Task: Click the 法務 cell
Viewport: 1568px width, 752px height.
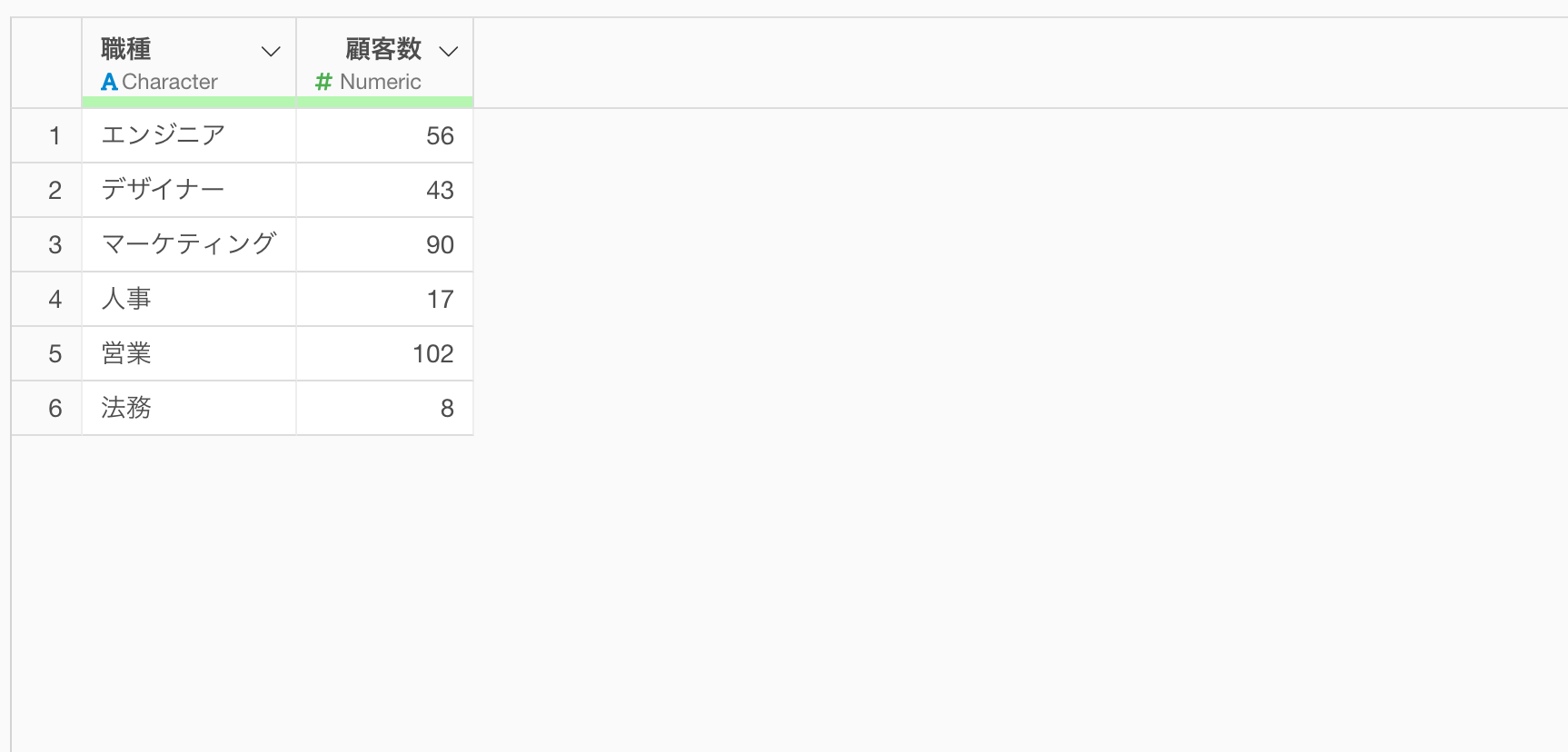Action: click(189, 408)
